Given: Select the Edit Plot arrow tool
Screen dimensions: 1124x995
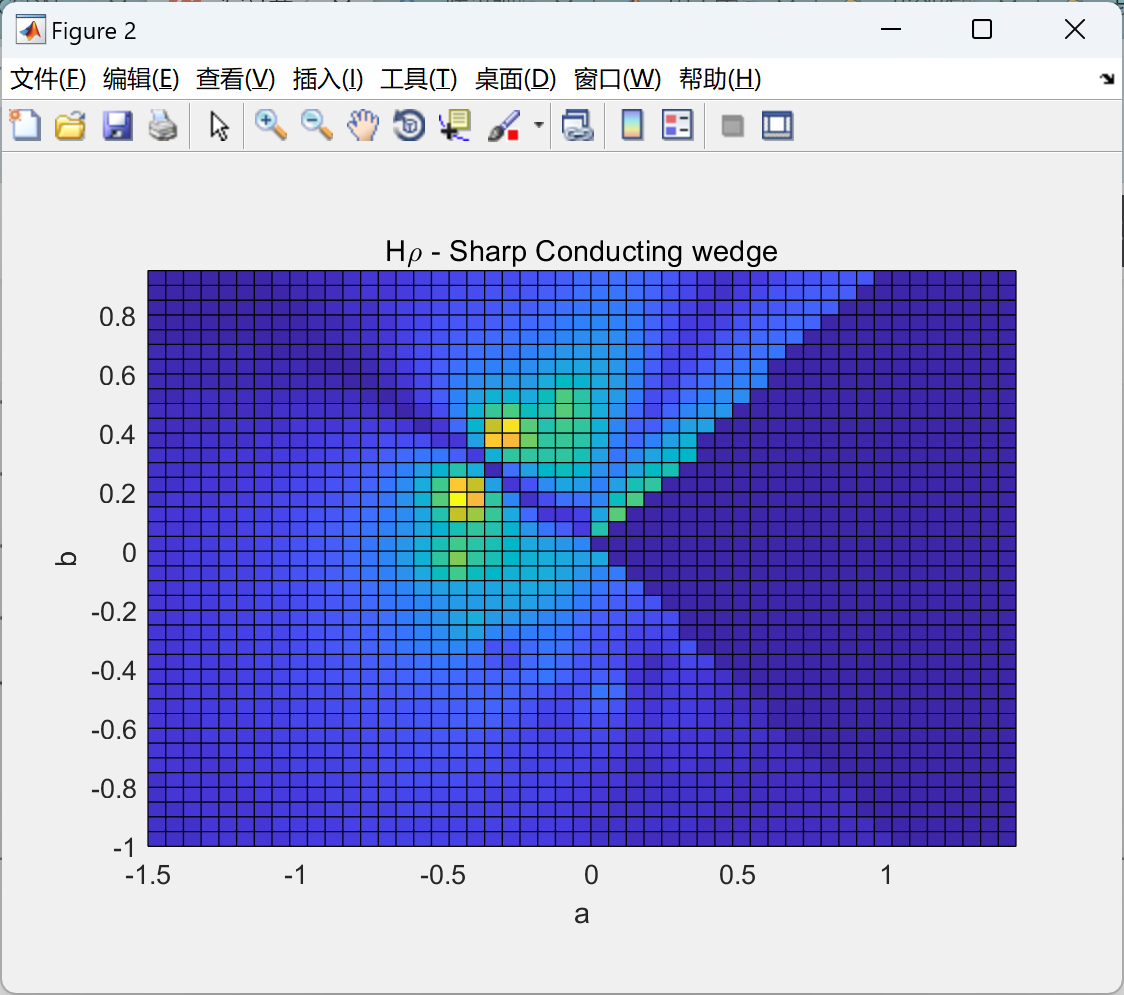Looking at the screenshot, I should [x=219, y=125].
